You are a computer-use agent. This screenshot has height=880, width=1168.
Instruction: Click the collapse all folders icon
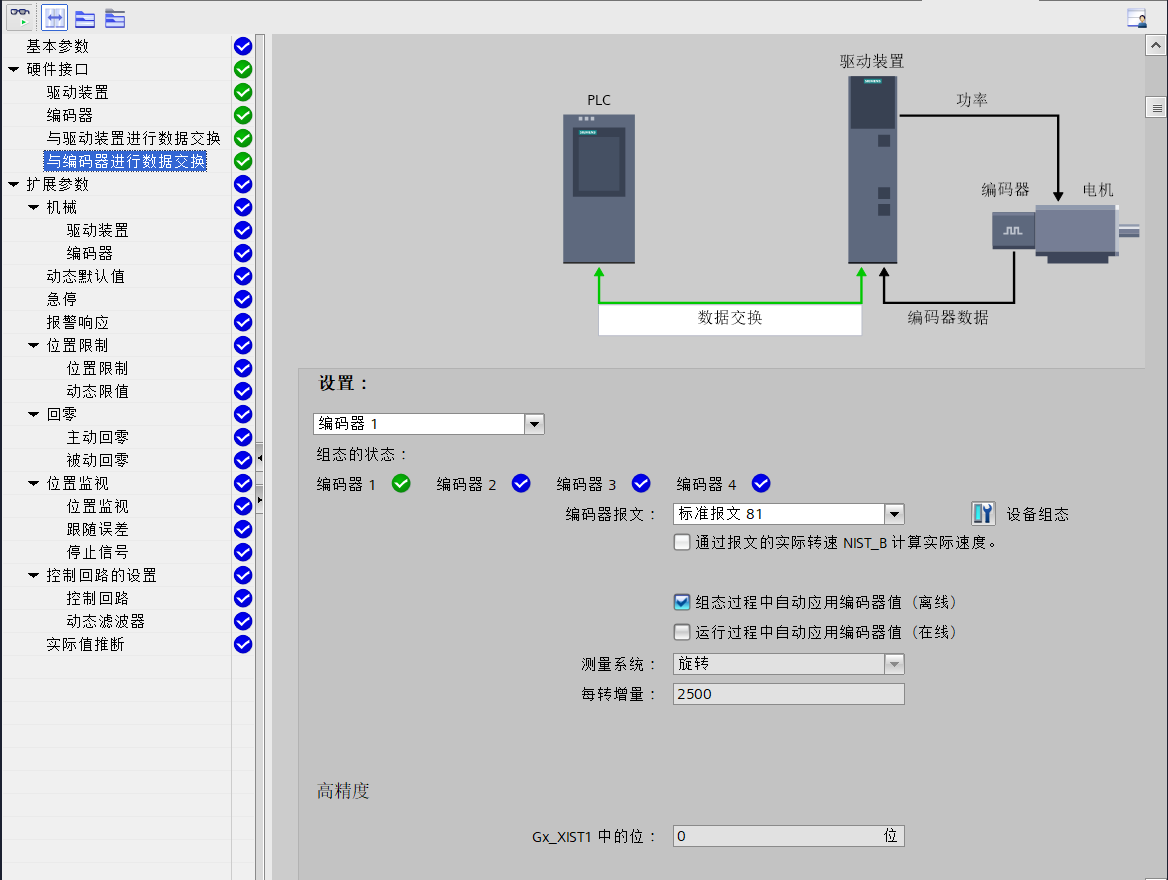click(x=113, y=17)
